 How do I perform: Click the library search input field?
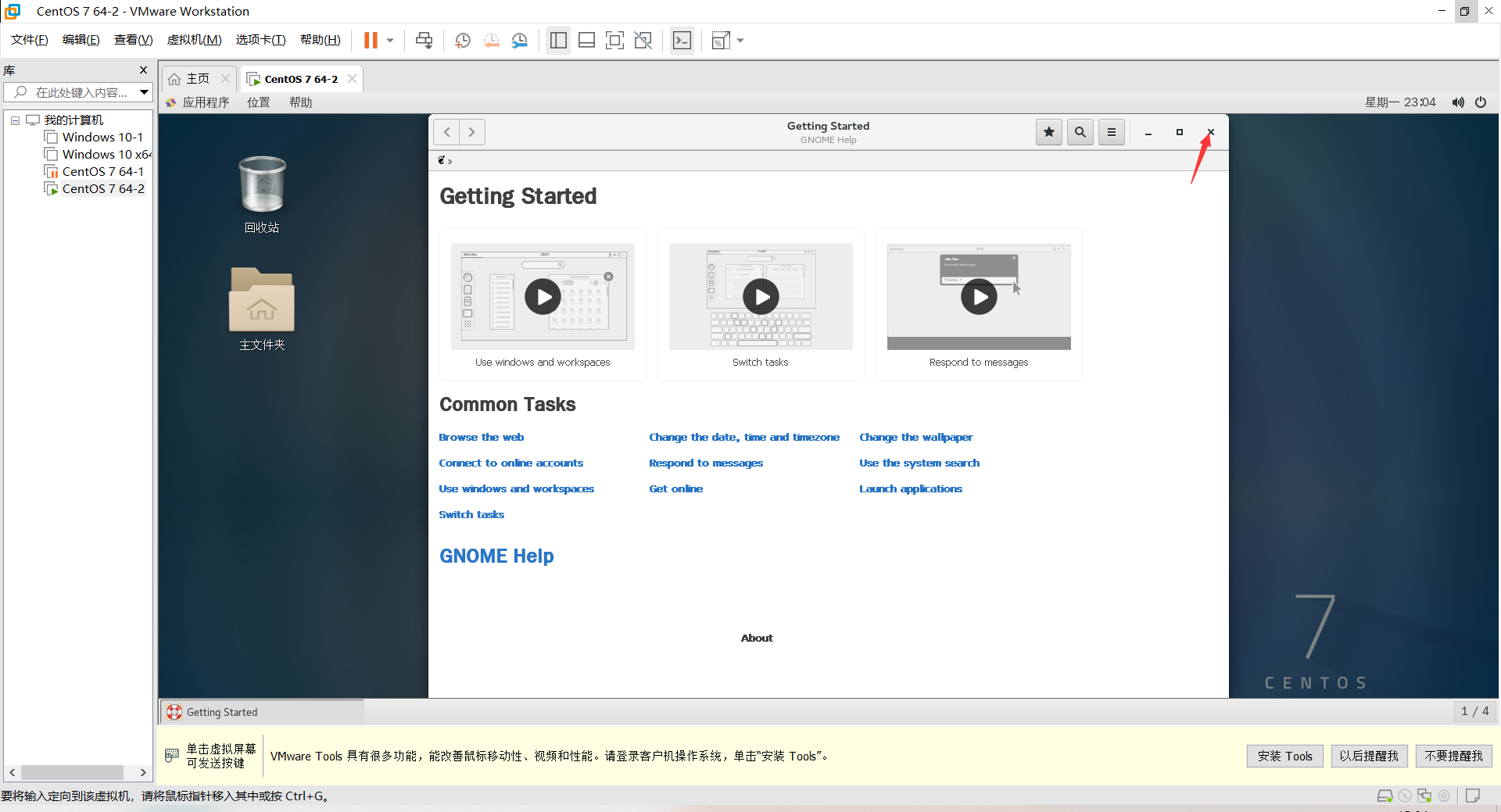click(72, 92)
